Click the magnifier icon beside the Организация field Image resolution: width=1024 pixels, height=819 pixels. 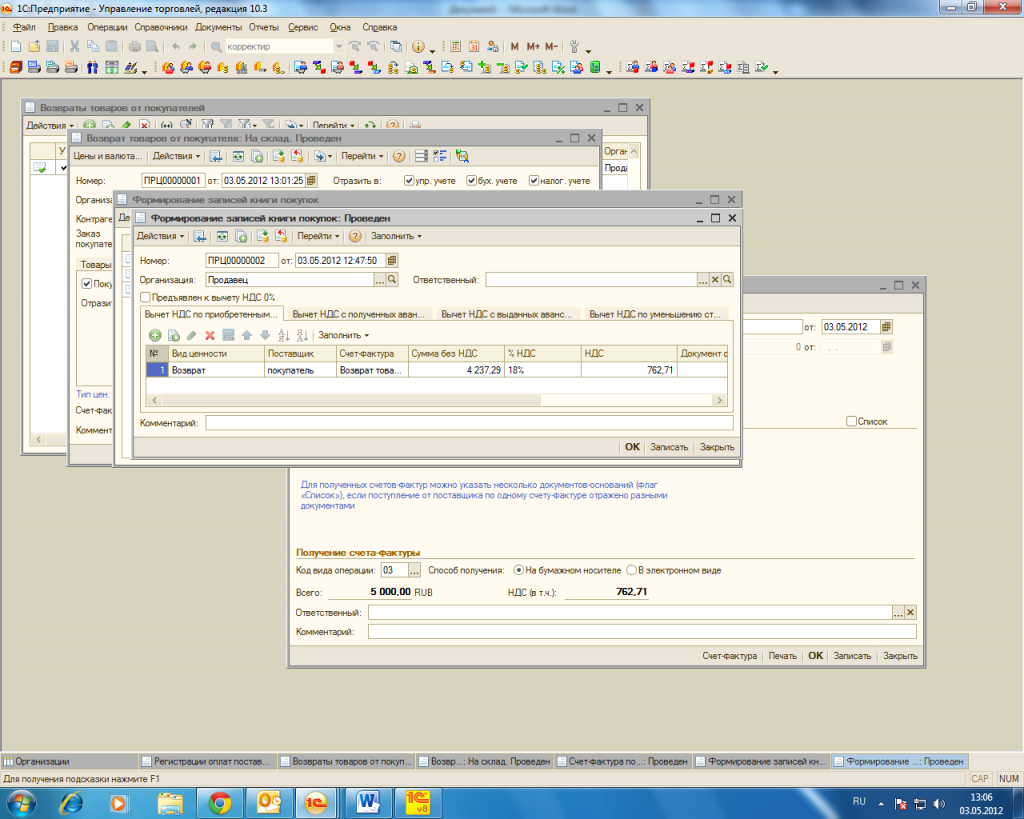(x=392, y=280)
